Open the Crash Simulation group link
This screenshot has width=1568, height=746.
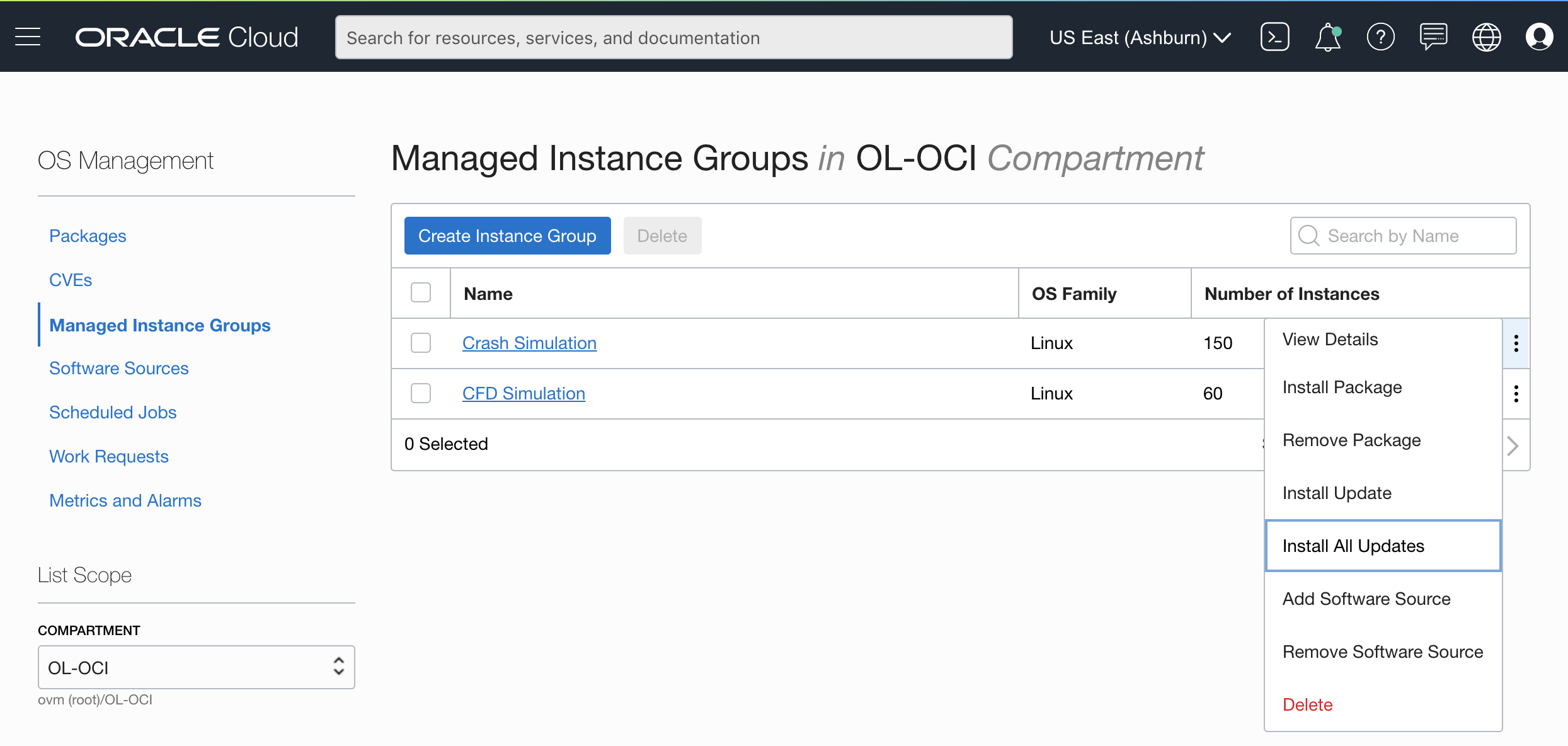coord(529,343)
